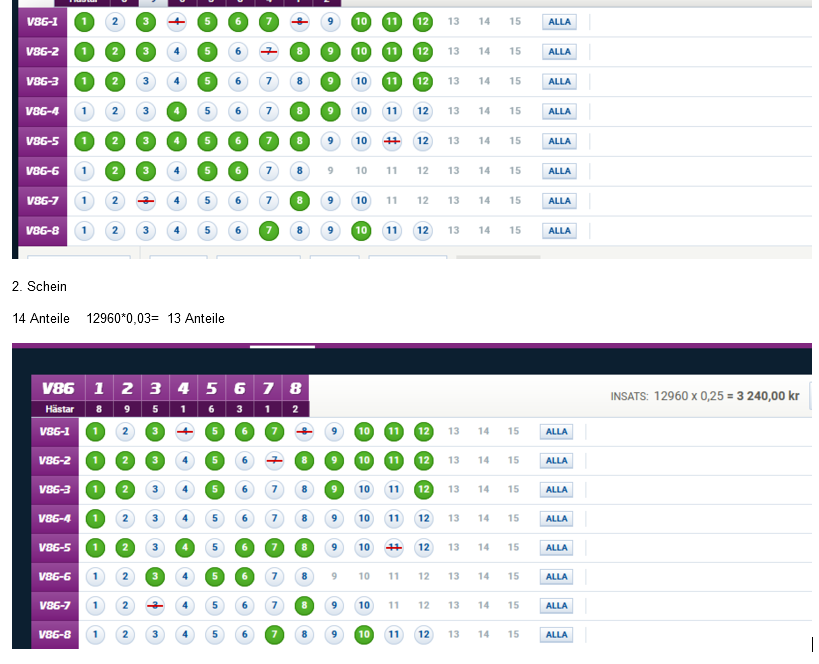Click the "Hästar" label in lower coupon
Viewport: 819px width, 664px height.
(x=59, y=409)
